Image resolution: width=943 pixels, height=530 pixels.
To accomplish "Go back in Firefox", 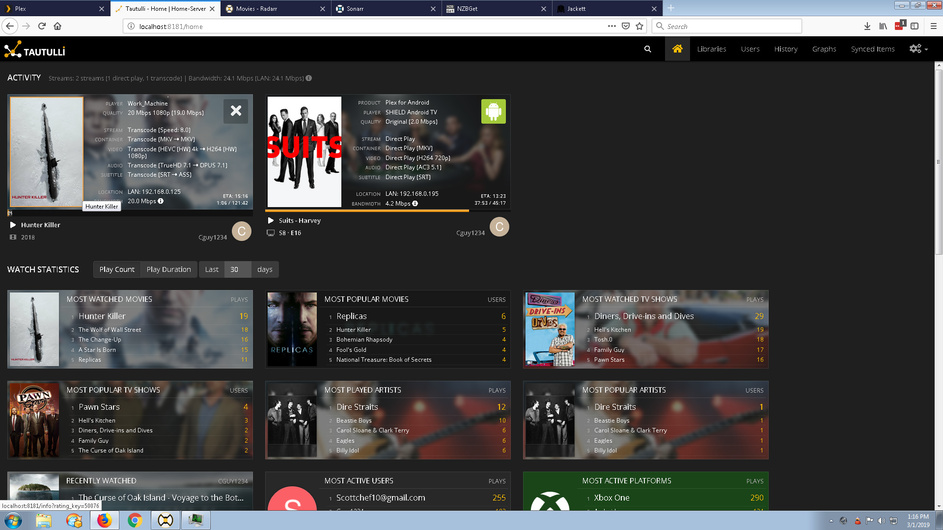I will click(10, 26).
